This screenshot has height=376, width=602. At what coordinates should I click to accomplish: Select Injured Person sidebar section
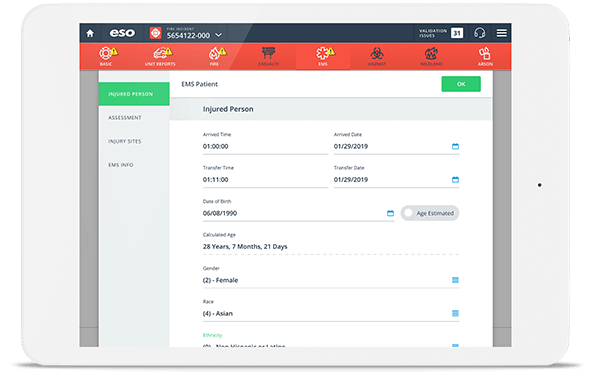(134, 94)
